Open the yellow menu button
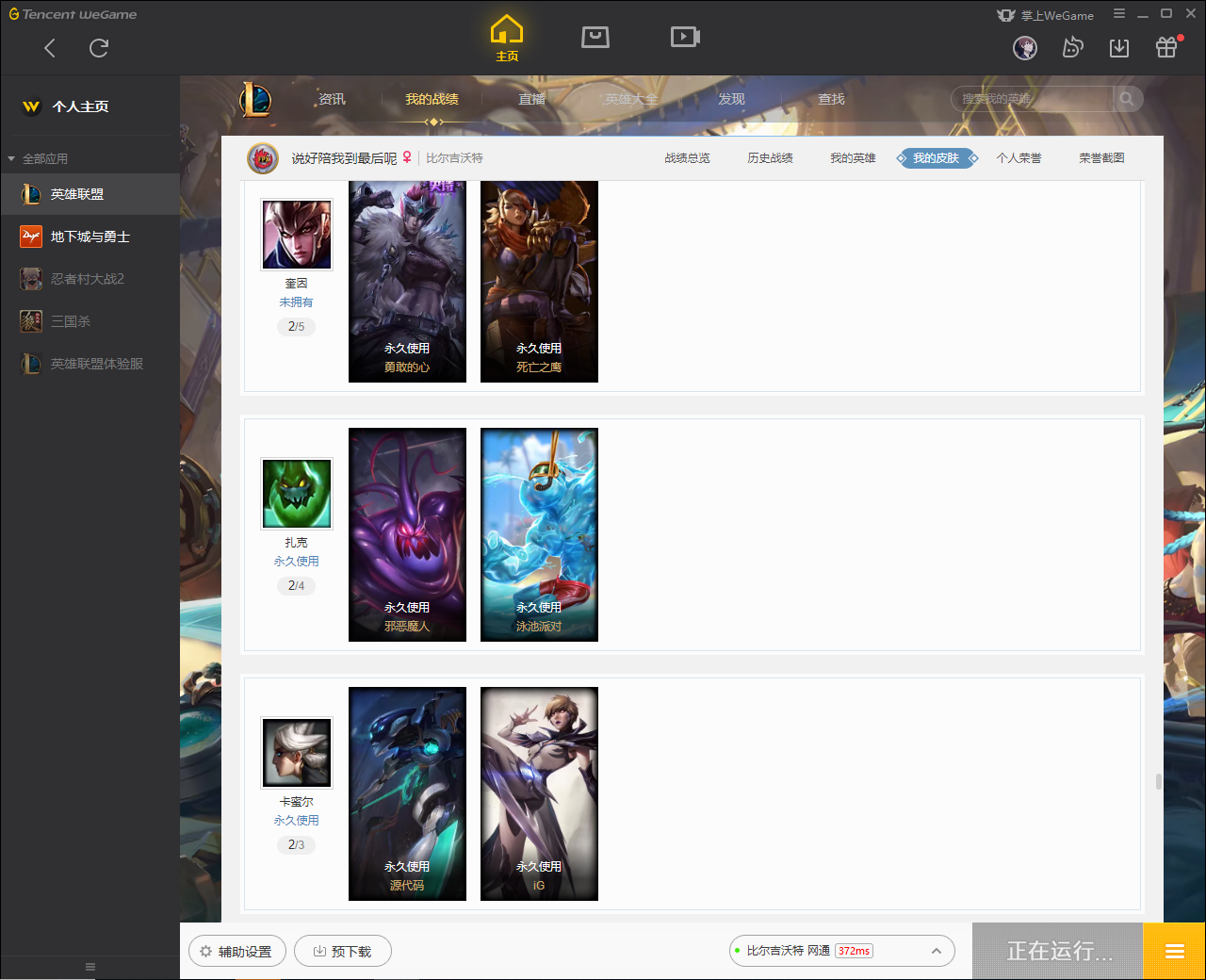Screen dimensions: 1206x980 pos(1174,951)
